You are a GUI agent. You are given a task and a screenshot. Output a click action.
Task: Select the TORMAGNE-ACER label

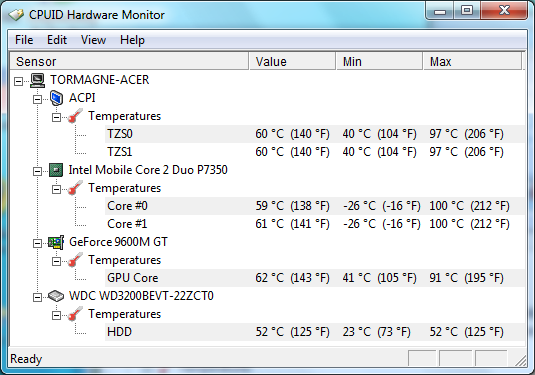pos(100,80)
